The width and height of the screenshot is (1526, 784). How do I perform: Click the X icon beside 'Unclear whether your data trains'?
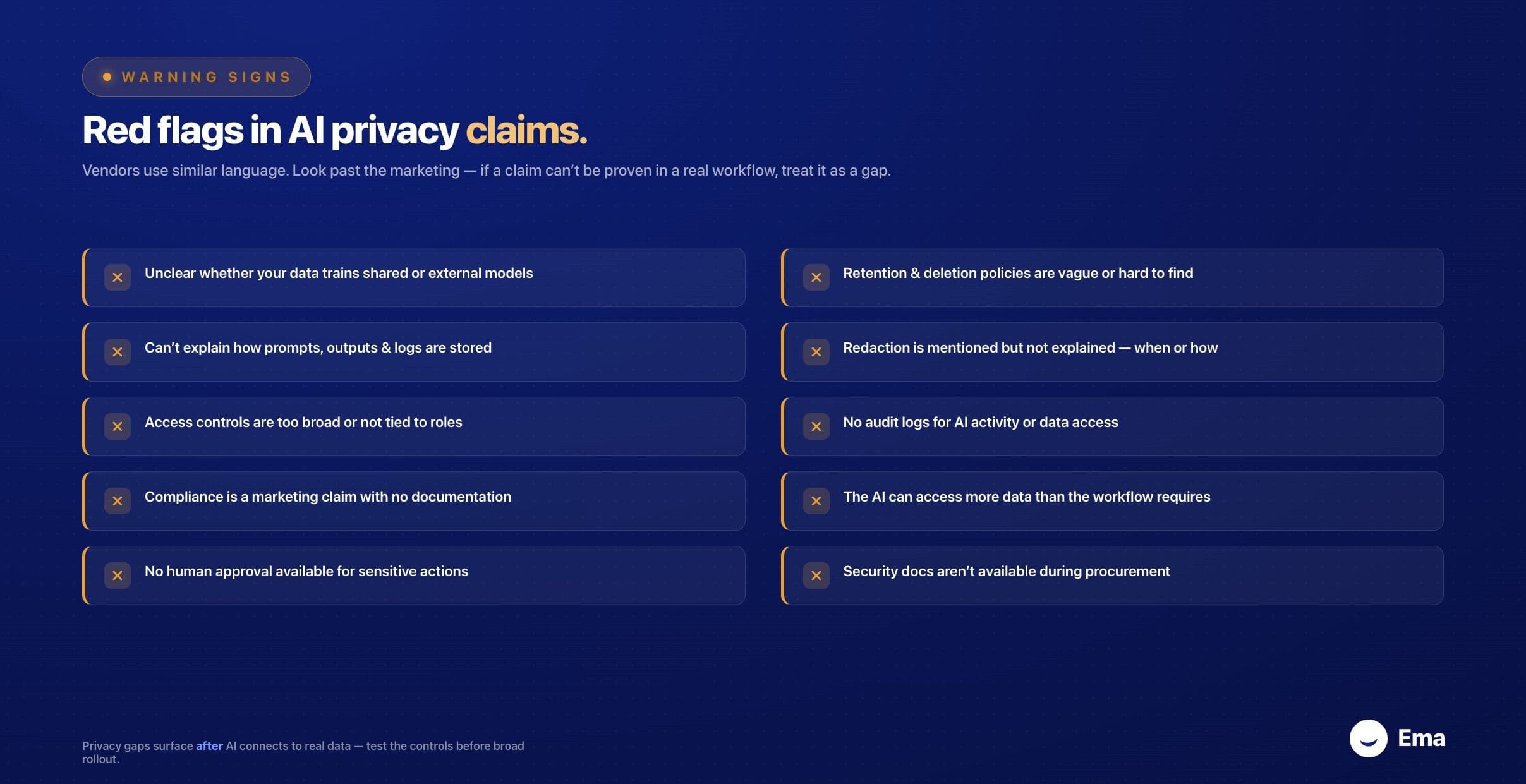tap(118, 277)
